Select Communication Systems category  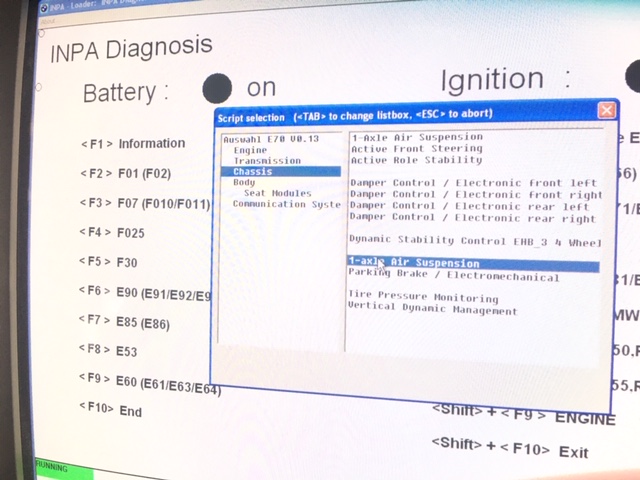click(x=287, y=204)
